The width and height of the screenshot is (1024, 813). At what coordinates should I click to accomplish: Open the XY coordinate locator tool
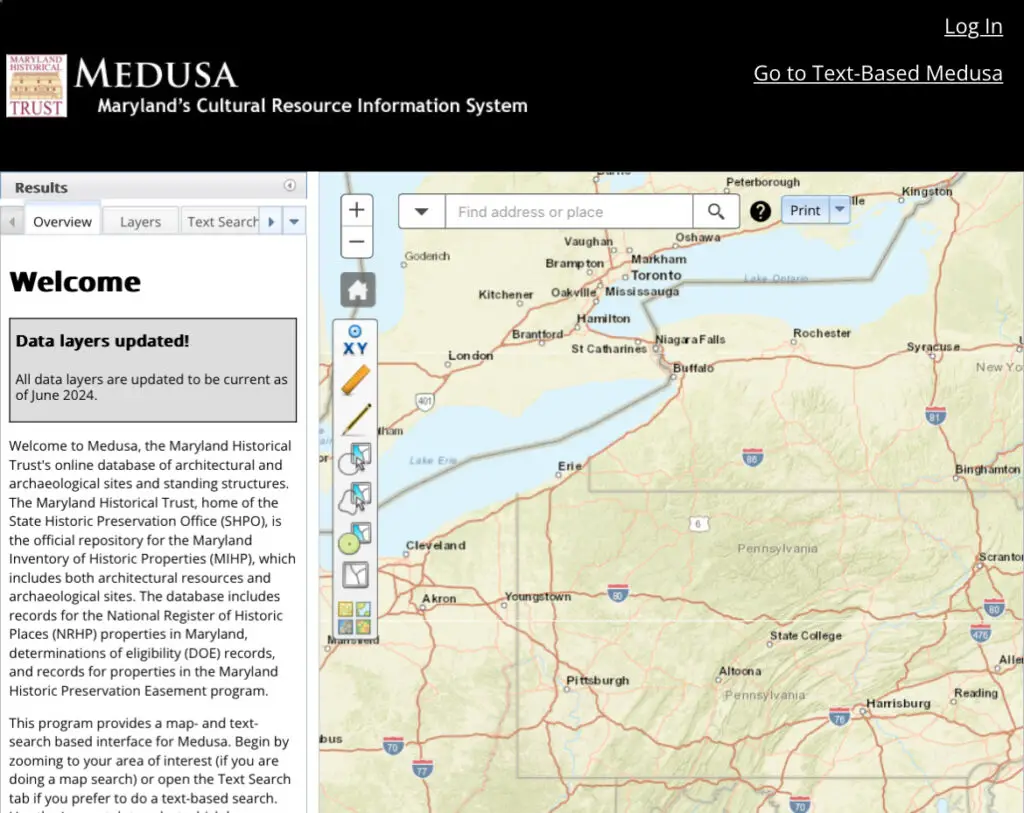(x=355, y=340)
